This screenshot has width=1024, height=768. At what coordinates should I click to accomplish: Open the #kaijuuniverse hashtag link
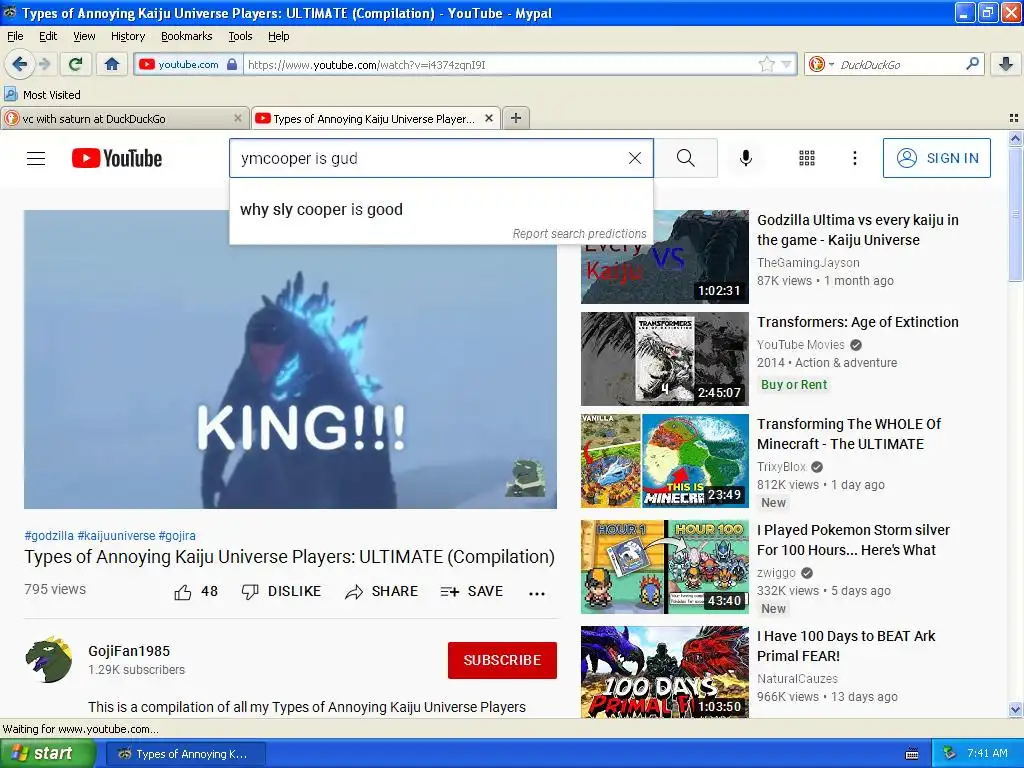[x=116, y=536]
